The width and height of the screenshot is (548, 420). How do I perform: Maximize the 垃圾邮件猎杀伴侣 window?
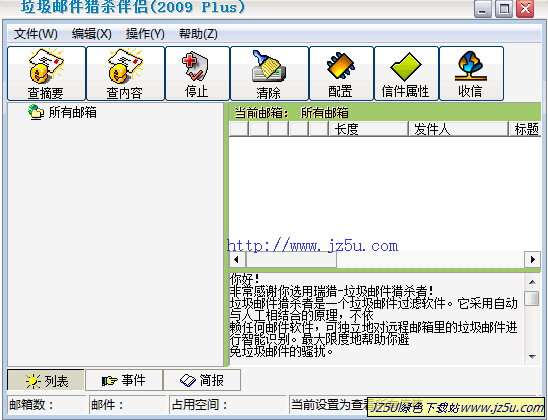pos(504,9)
